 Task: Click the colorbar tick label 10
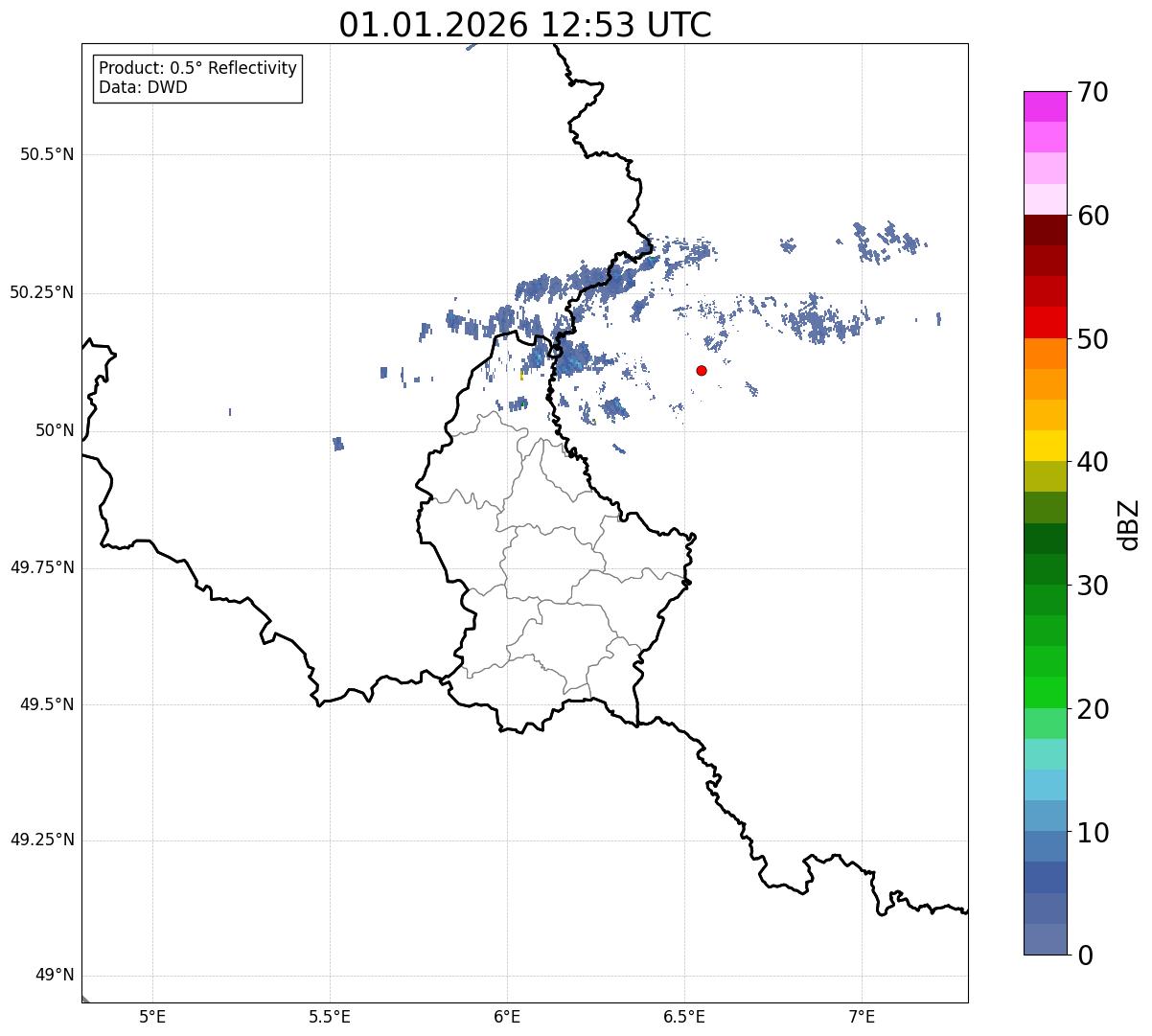pyautogui.click(x=1093, y=833)
